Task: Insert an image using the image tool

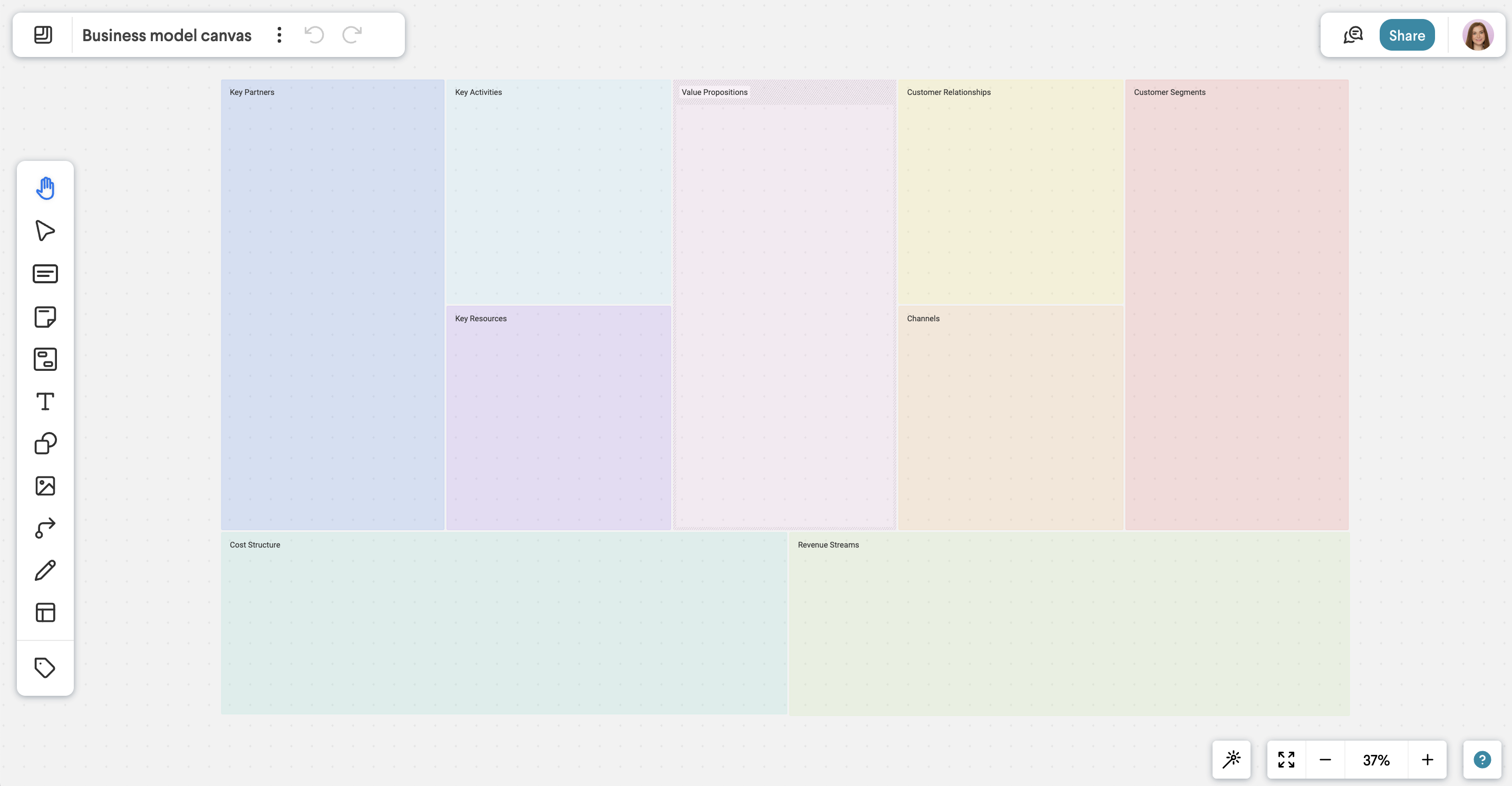Action: [45, 485]
